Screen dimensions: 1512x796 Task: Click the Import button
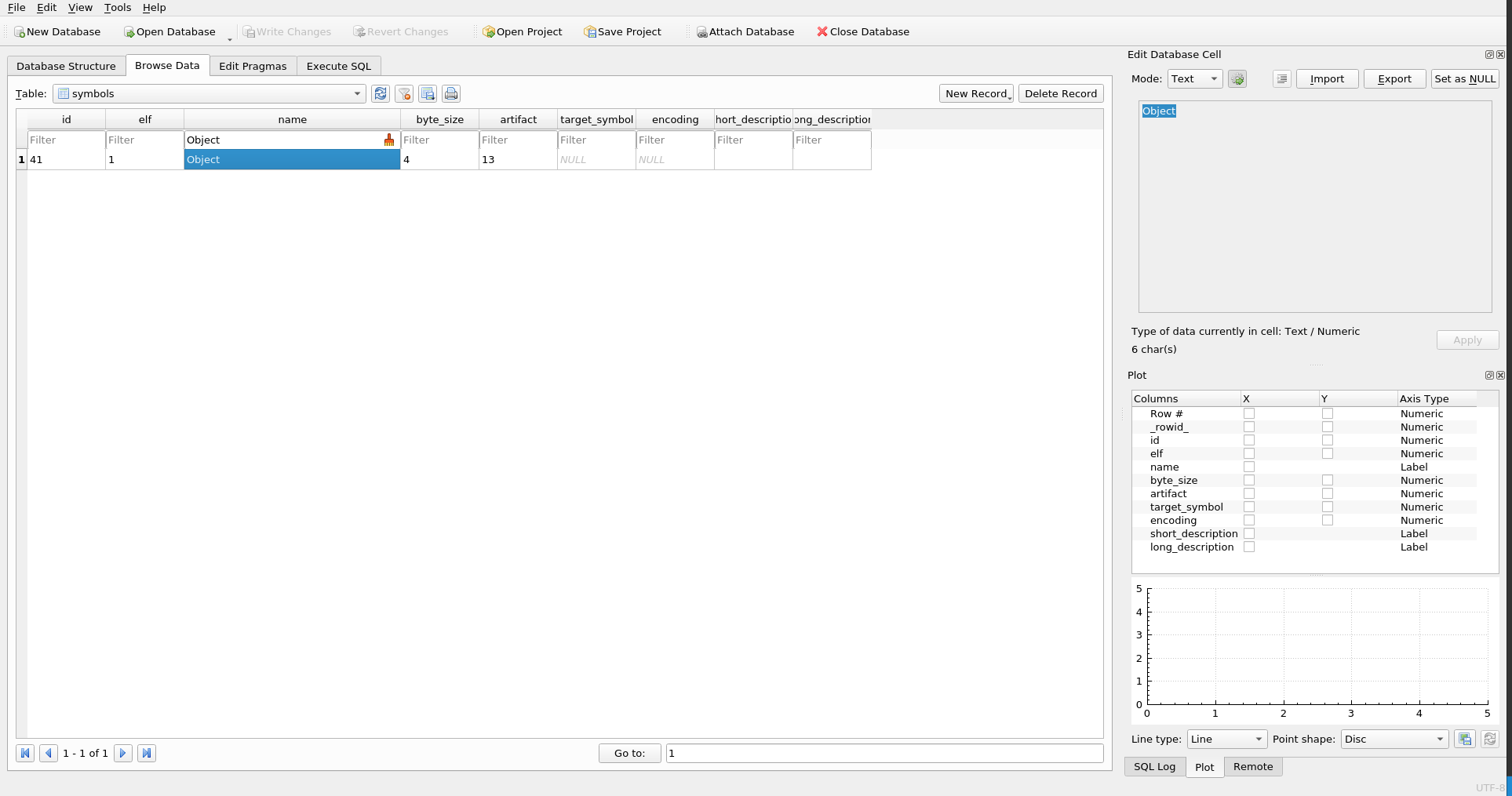click(1327, 79)
